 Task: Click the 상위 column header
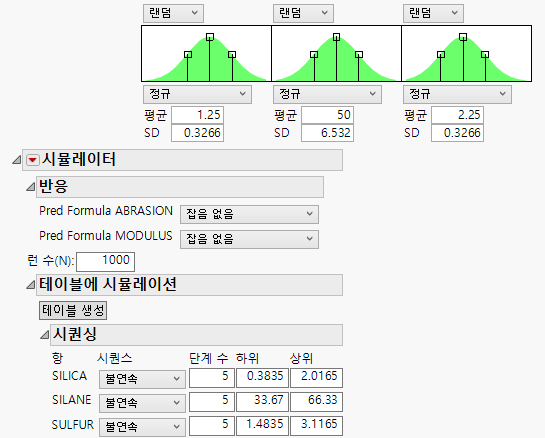(x=301, y=358)
